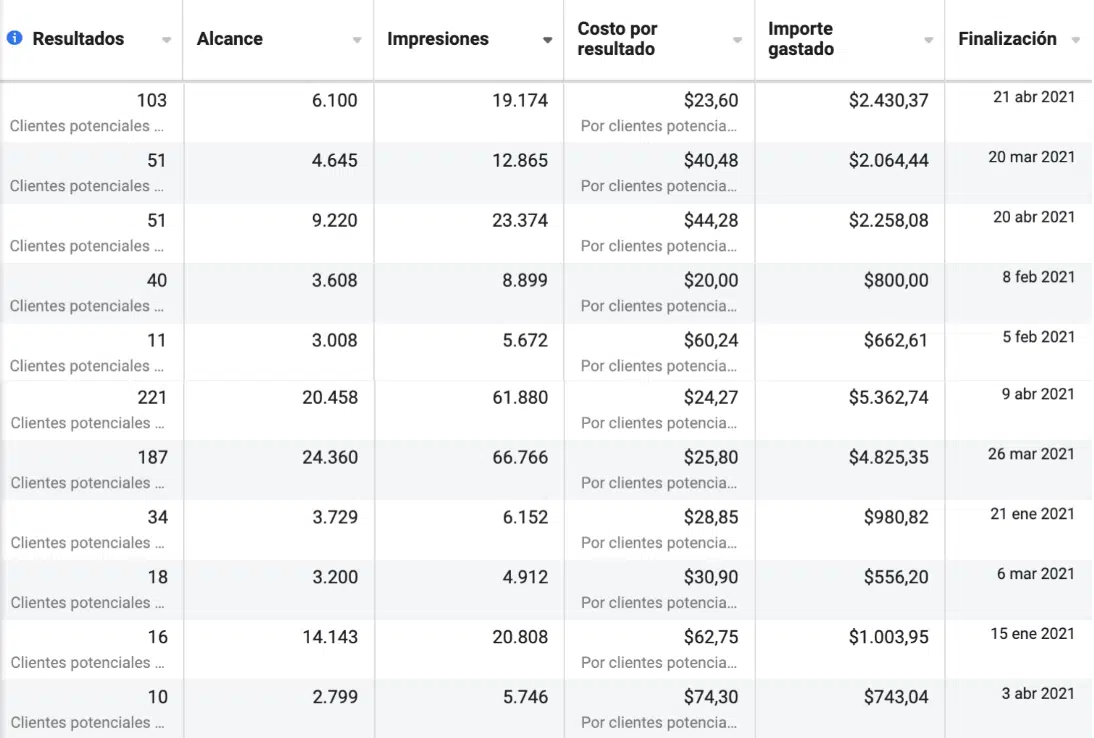Click Por clientes potenciales text under $23,60

point(659,126)
